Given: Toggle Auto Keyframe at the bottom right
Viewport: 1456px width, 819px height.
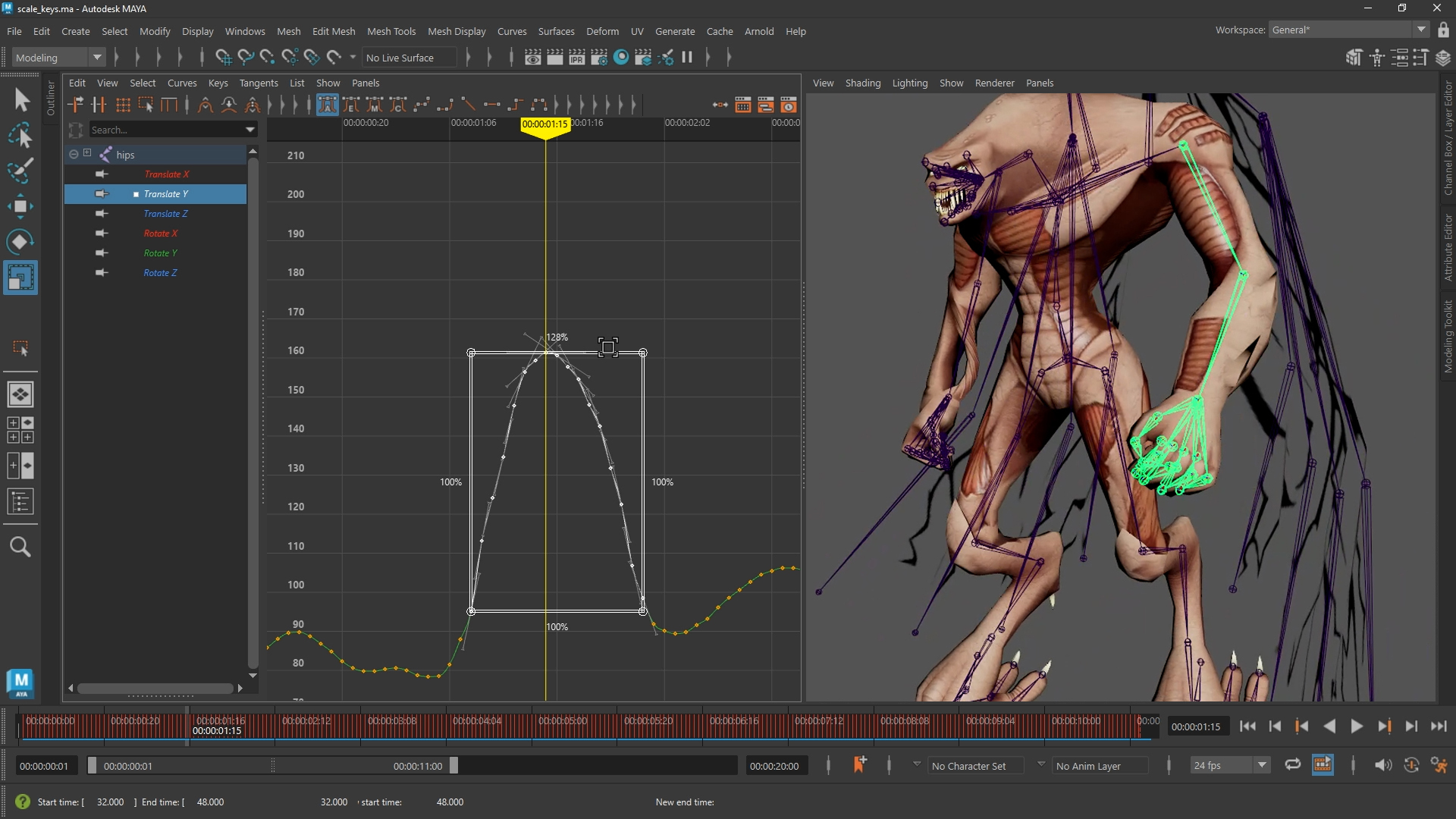Looking at the screenshot, I should tap(1412, 765).
